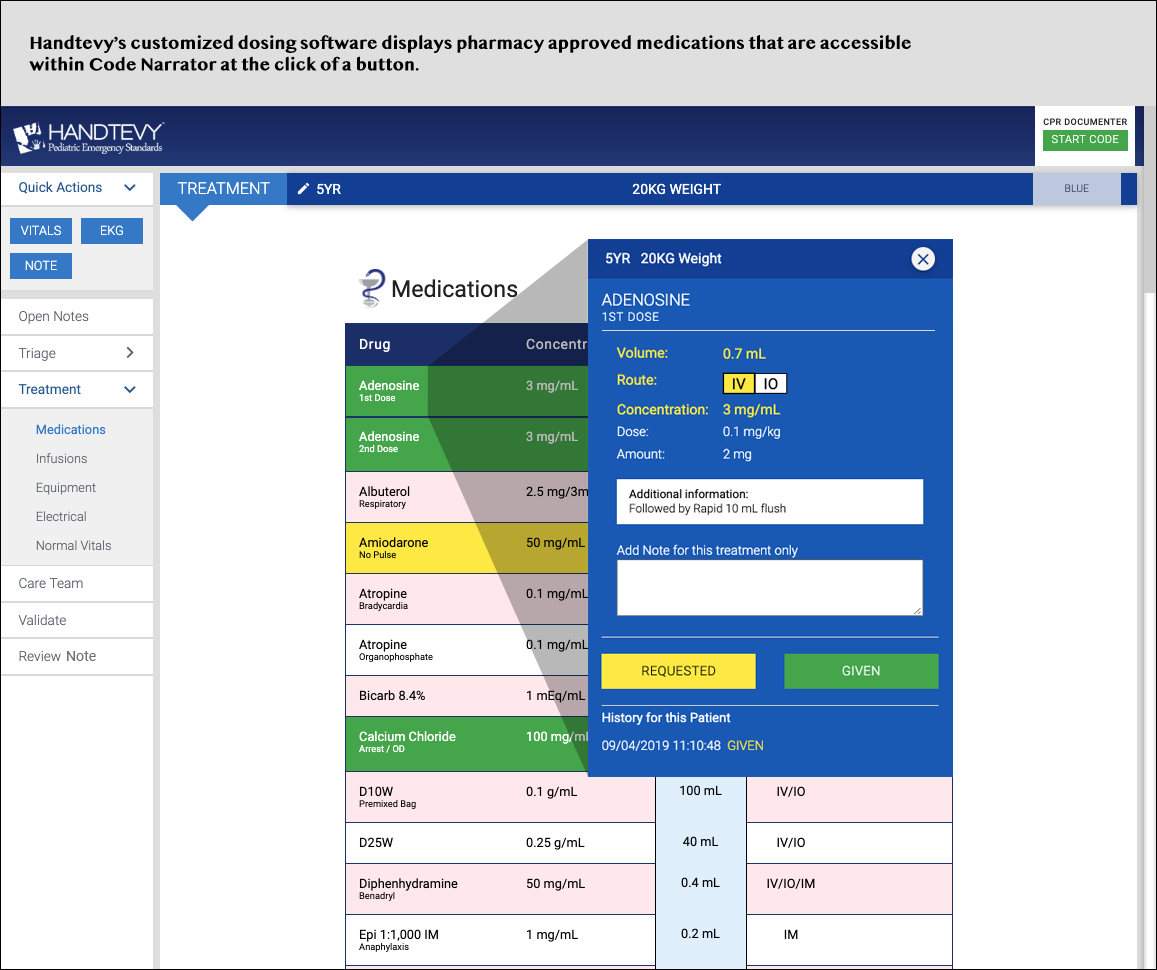Click the treatment note text area

(x=770, y=588)
